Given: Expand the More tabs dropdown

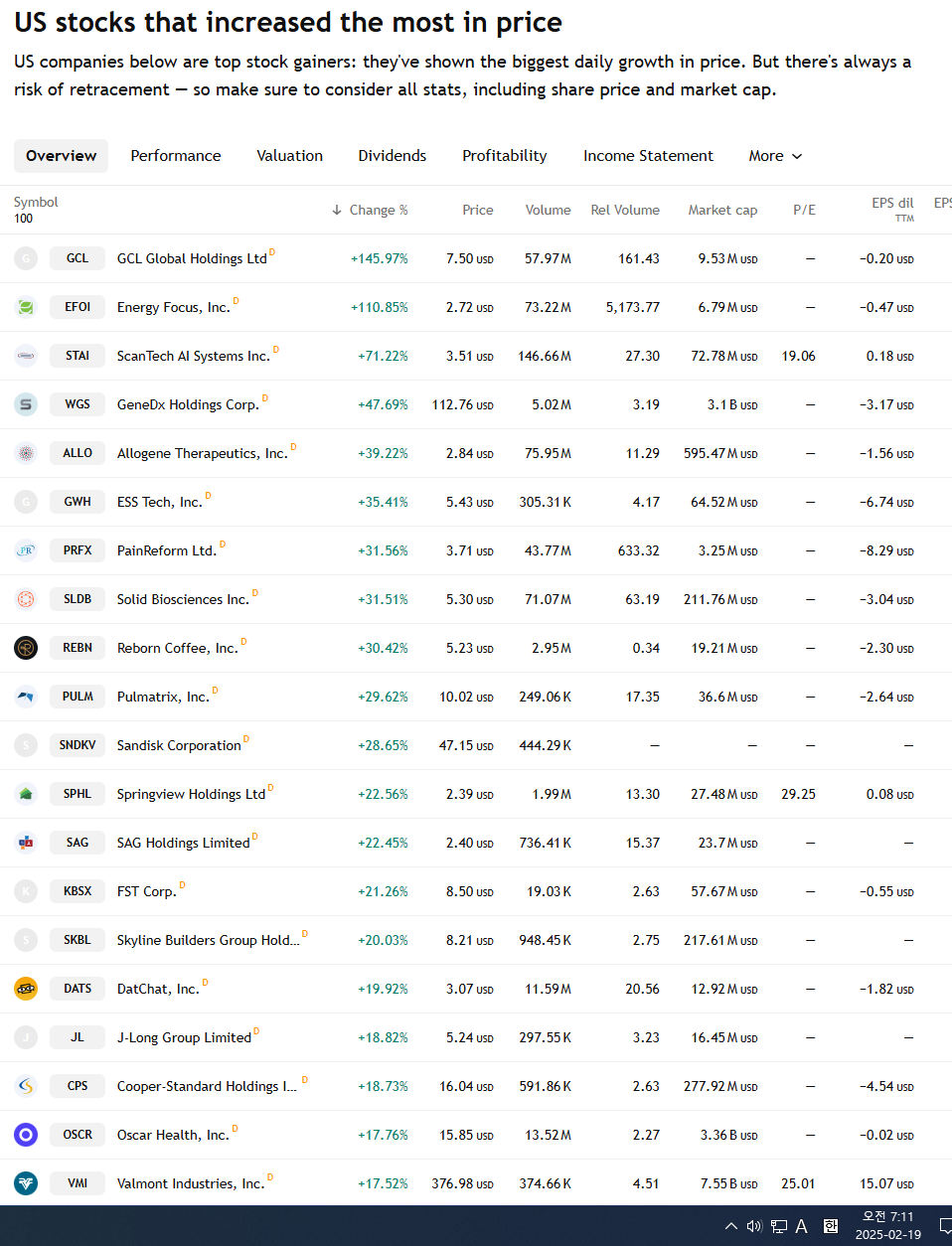Looking at the screenshot, I should pos(775,156).
